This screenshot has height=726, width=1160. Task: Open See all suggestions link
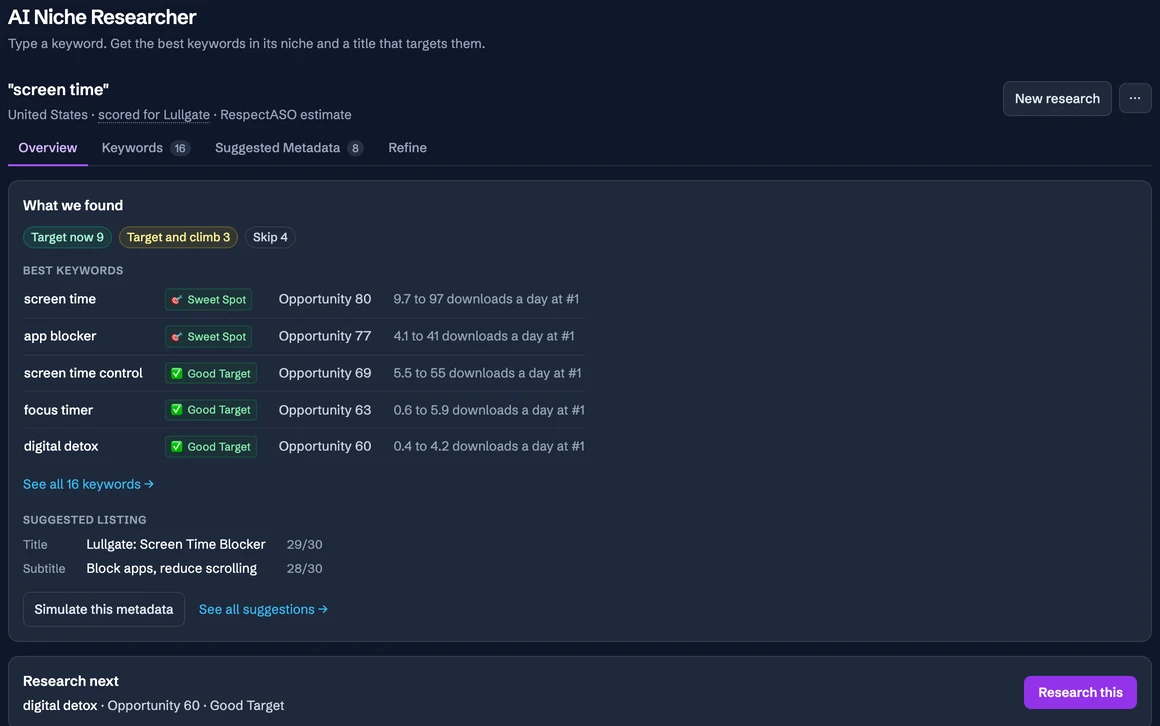click(x=263, y=610)
